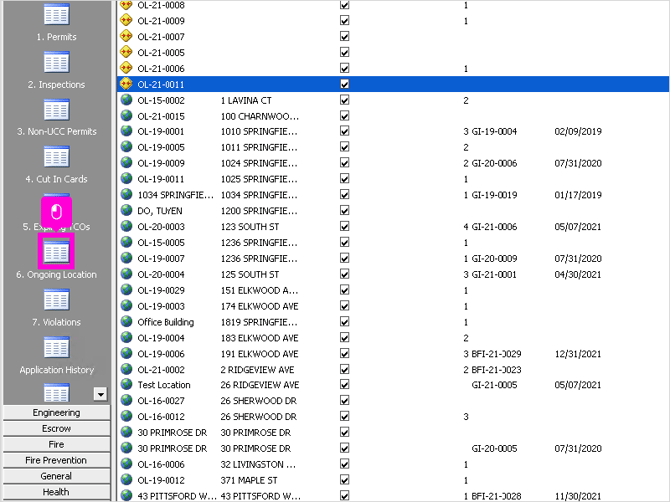Image resolution: width=670 pixels, height=502 pixels.
Task: Click the globe icon beside OL-19-0012
Action: pyautogui.click(x=126, y=479)
